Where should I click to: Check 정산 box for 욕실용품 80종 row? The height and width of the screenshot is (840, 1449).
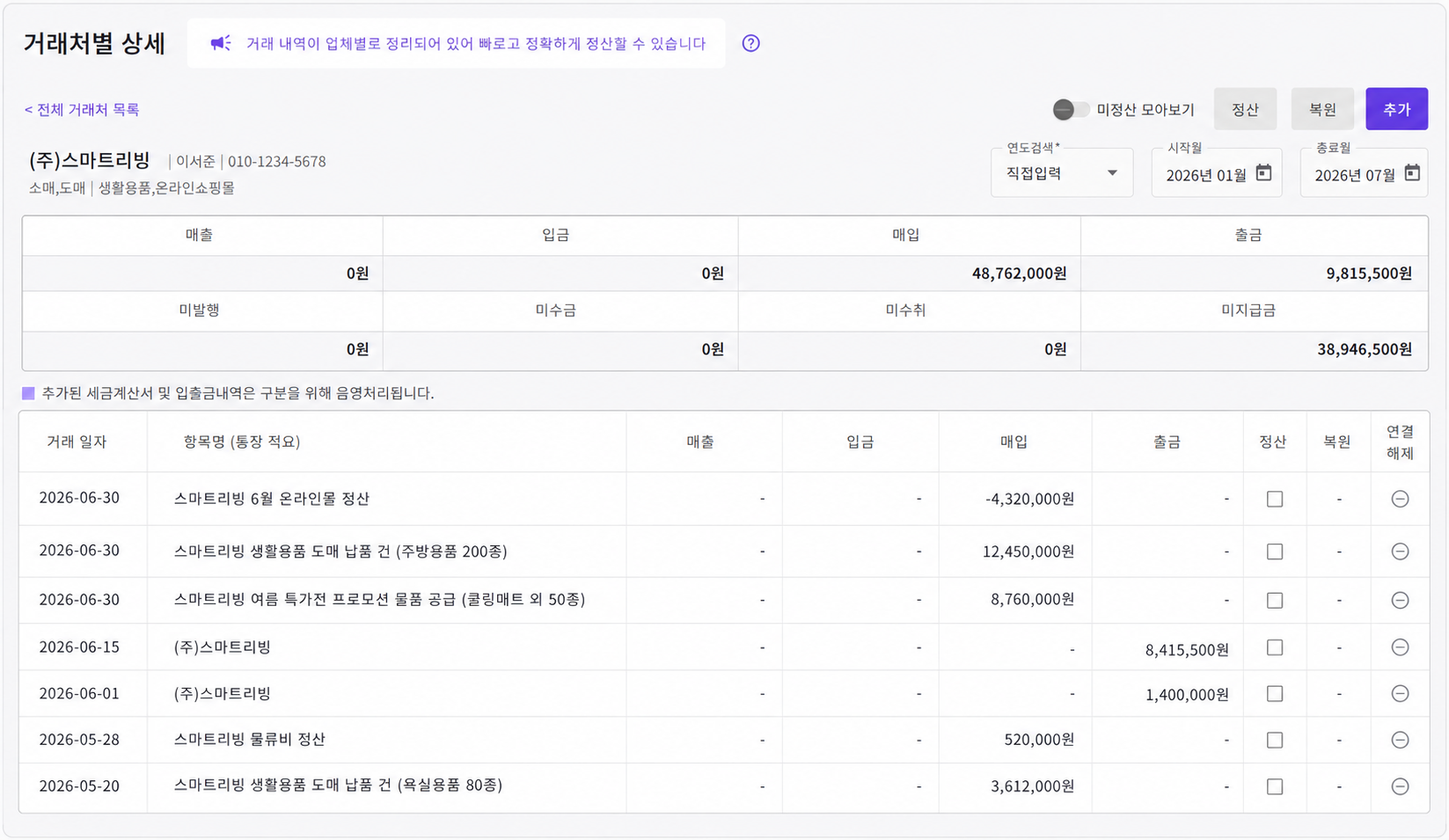[1274, 786]
